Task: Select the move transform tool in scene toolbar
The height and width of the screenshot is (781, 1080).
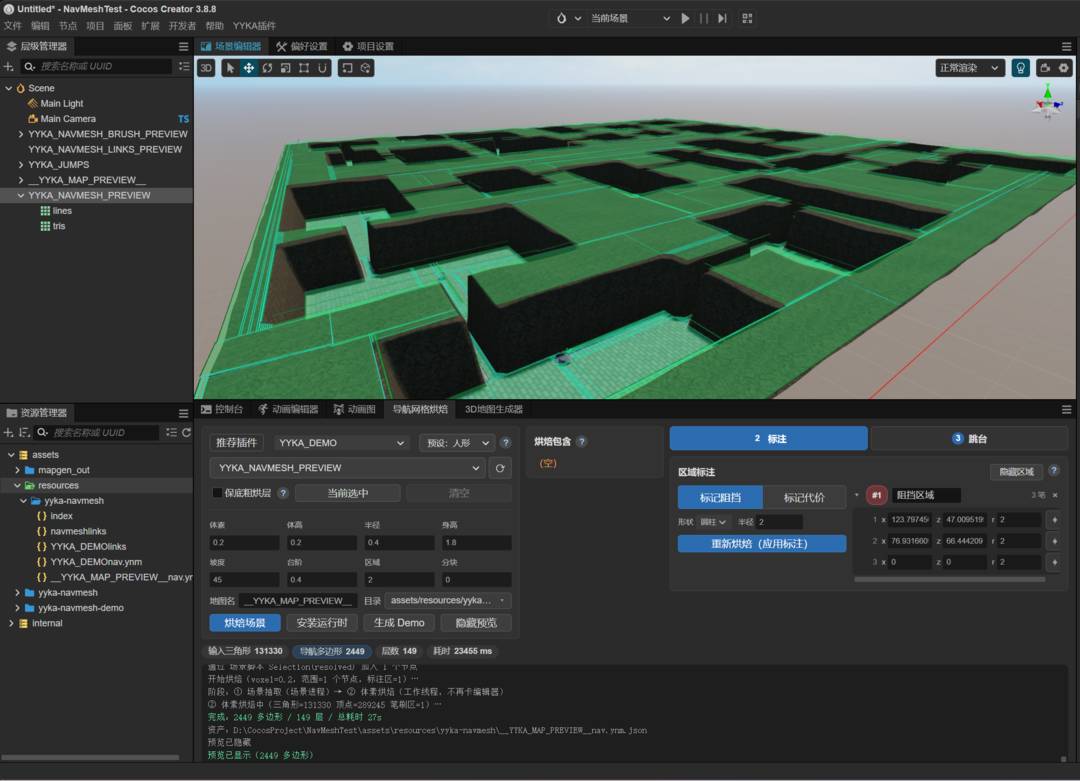Action: tap(249, 67)
